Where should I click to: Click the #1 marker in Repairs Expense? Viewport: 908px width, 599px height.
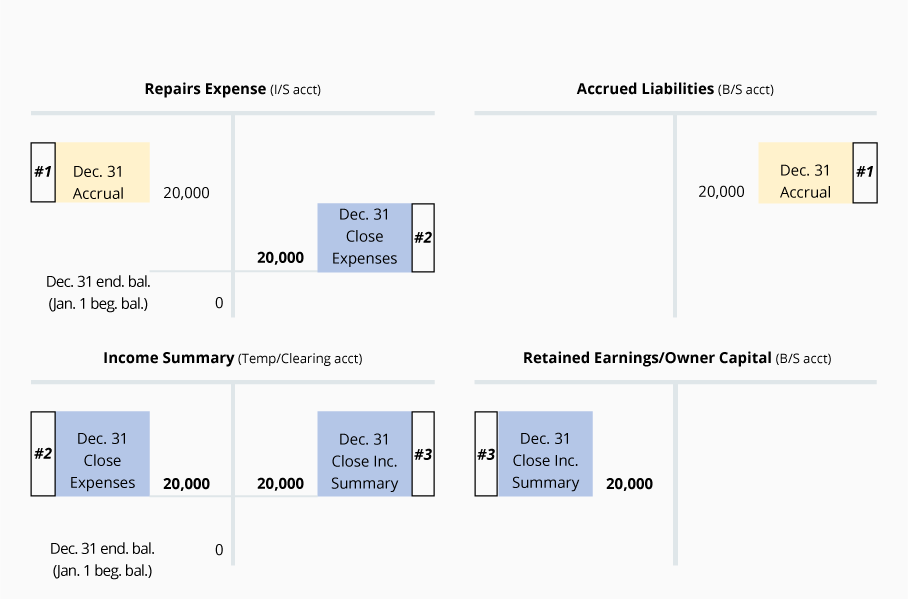click(x=43, y=172)
